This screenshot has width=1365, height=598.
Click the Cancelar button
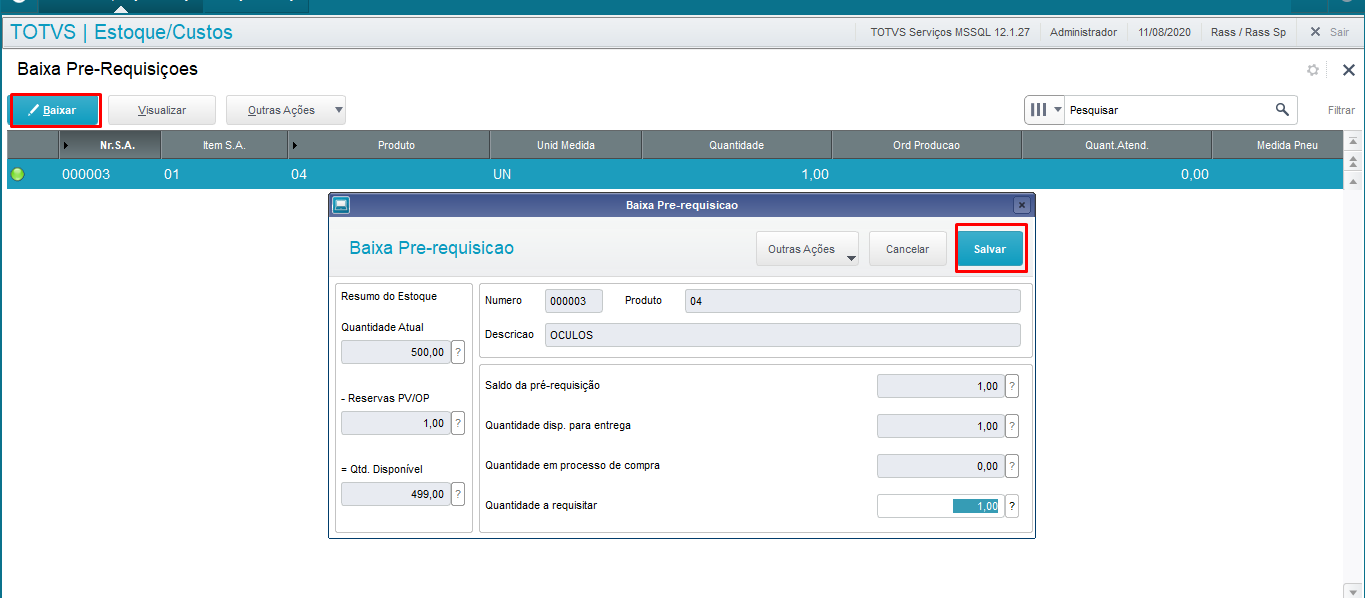(x=908, y=249)
